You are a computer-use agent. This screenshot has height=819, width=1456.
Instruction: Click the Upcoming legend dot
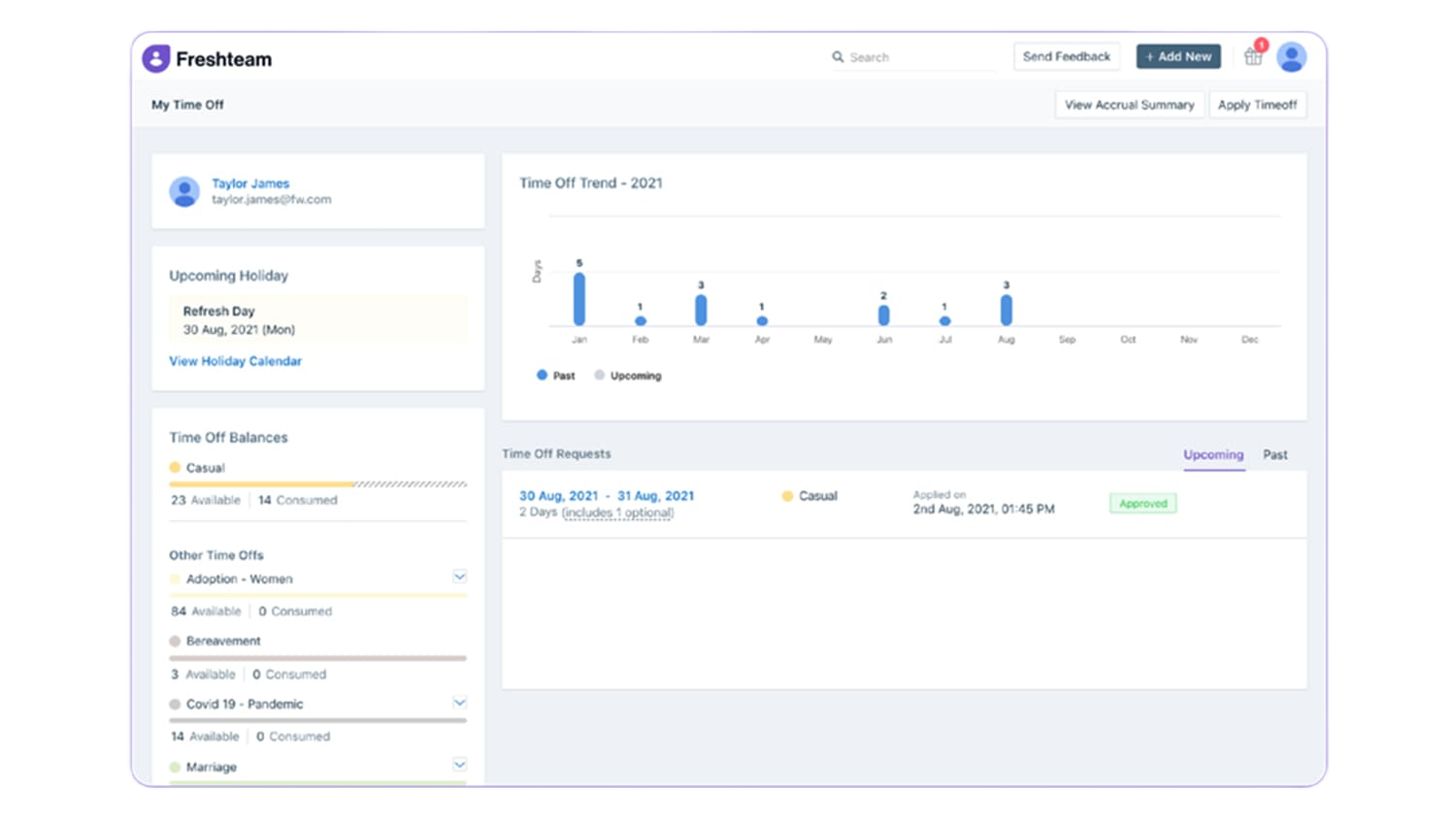pos(599,375)
